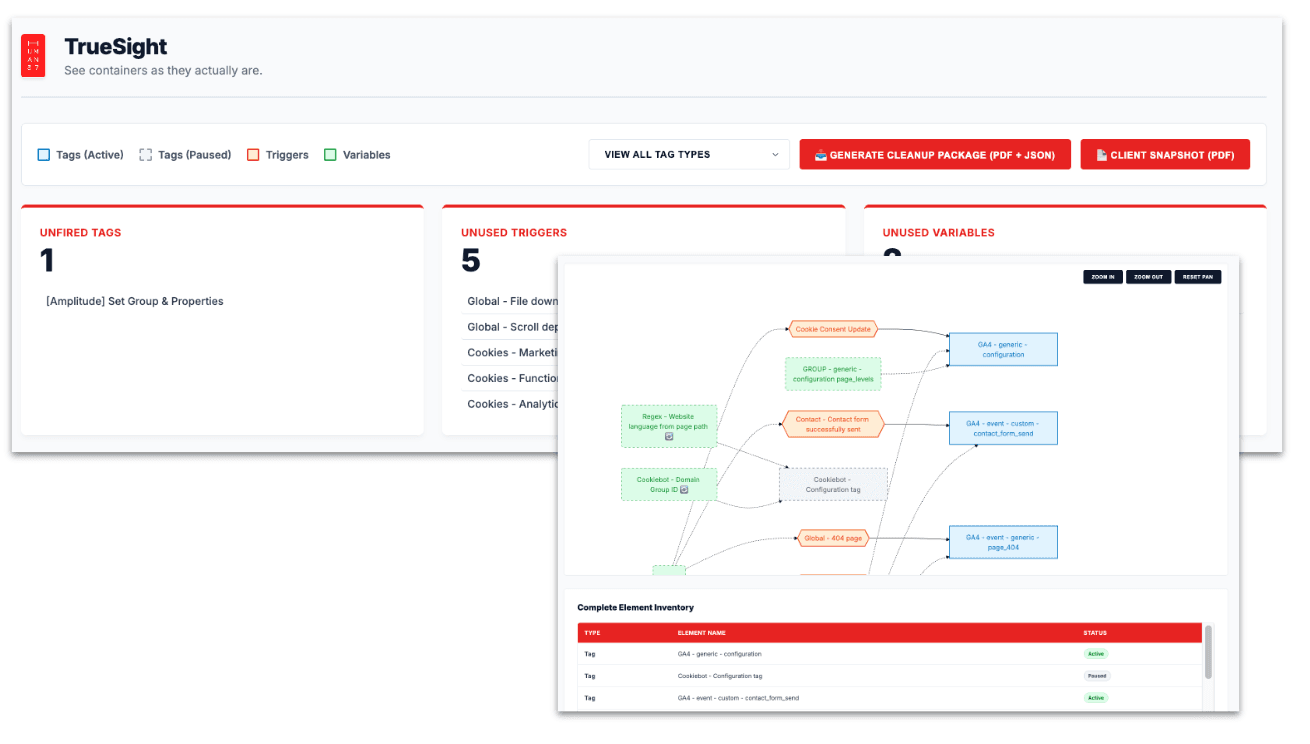Click Cookiebot - Configuration tag in the inventory table
This screenshot has width=1310, height=744.
720,676
